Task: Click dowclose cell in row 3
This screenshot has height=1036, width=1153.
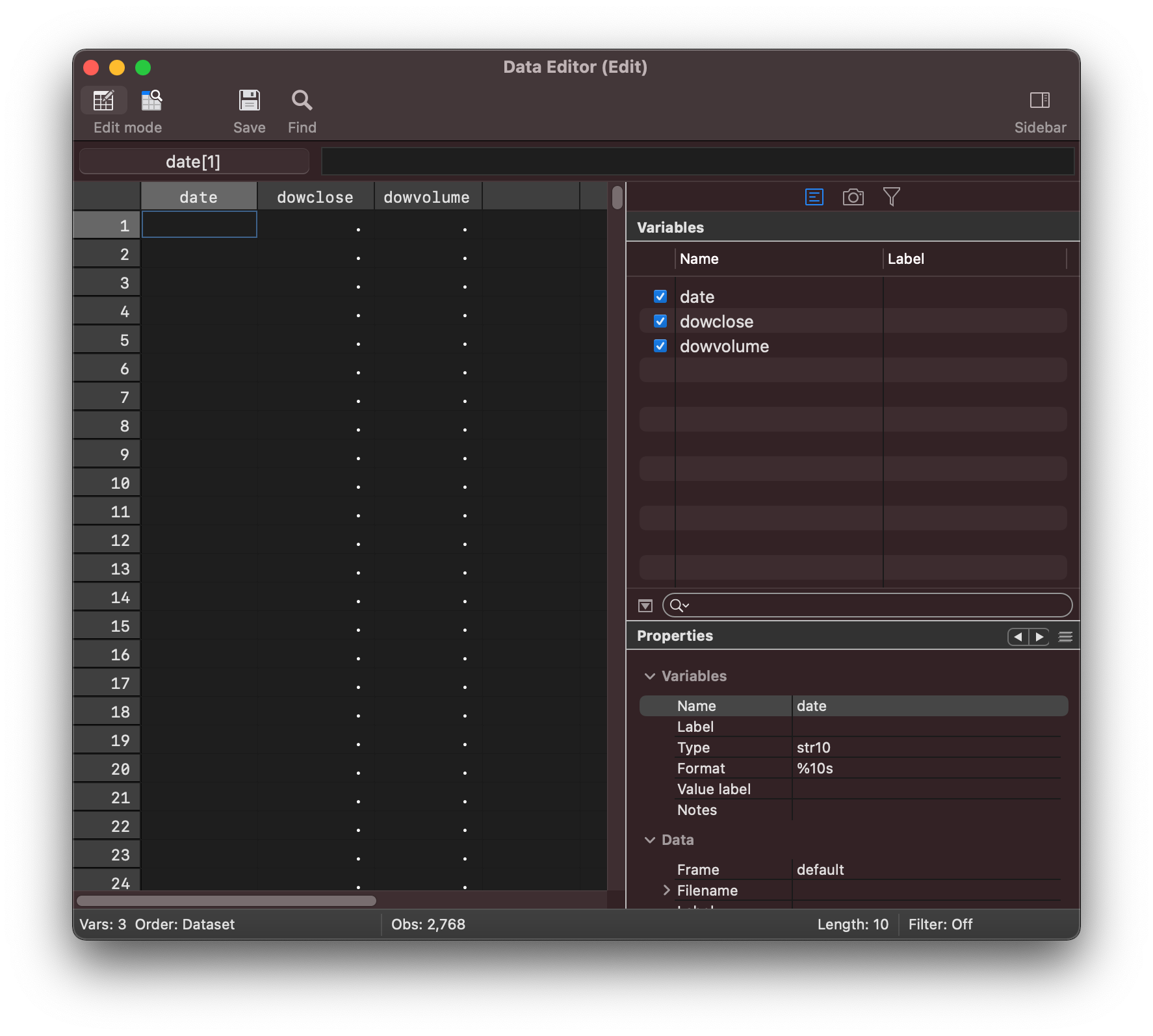Action: [315, 283]
